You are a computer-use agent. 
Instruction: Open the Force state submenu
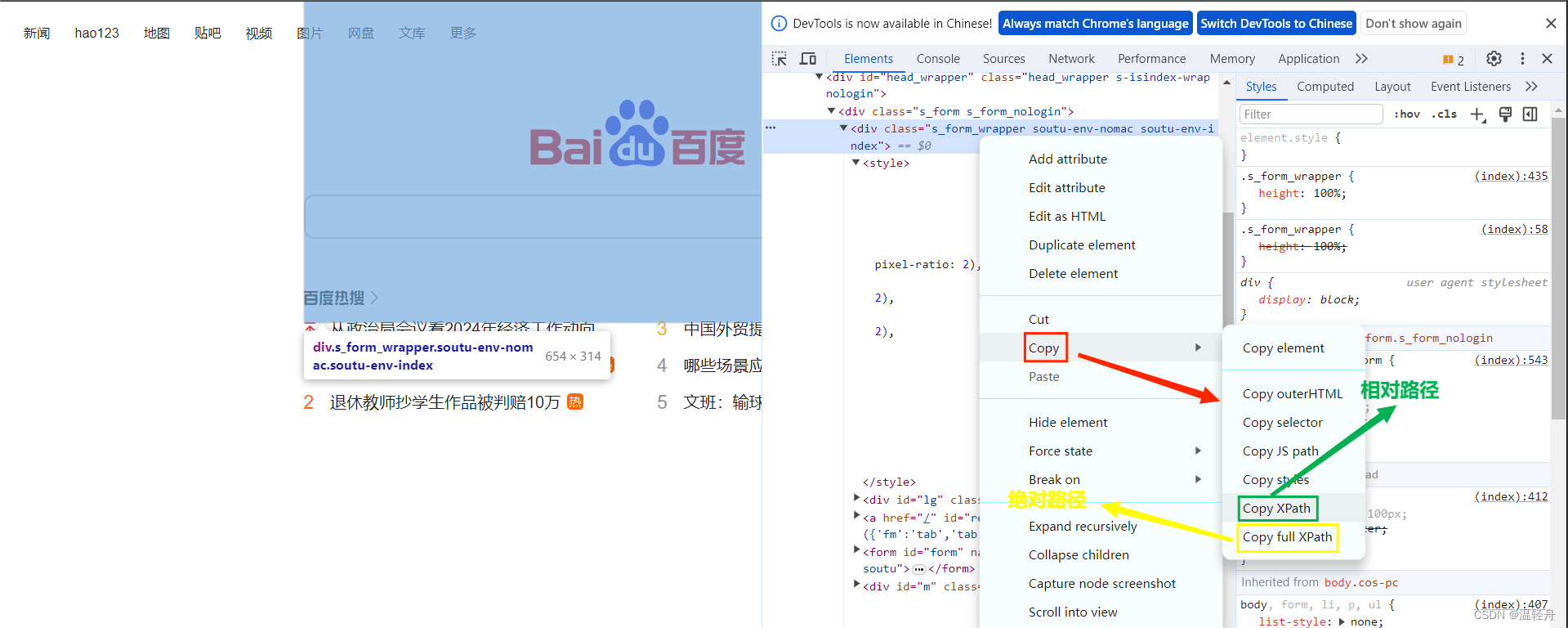[1100, 451]
